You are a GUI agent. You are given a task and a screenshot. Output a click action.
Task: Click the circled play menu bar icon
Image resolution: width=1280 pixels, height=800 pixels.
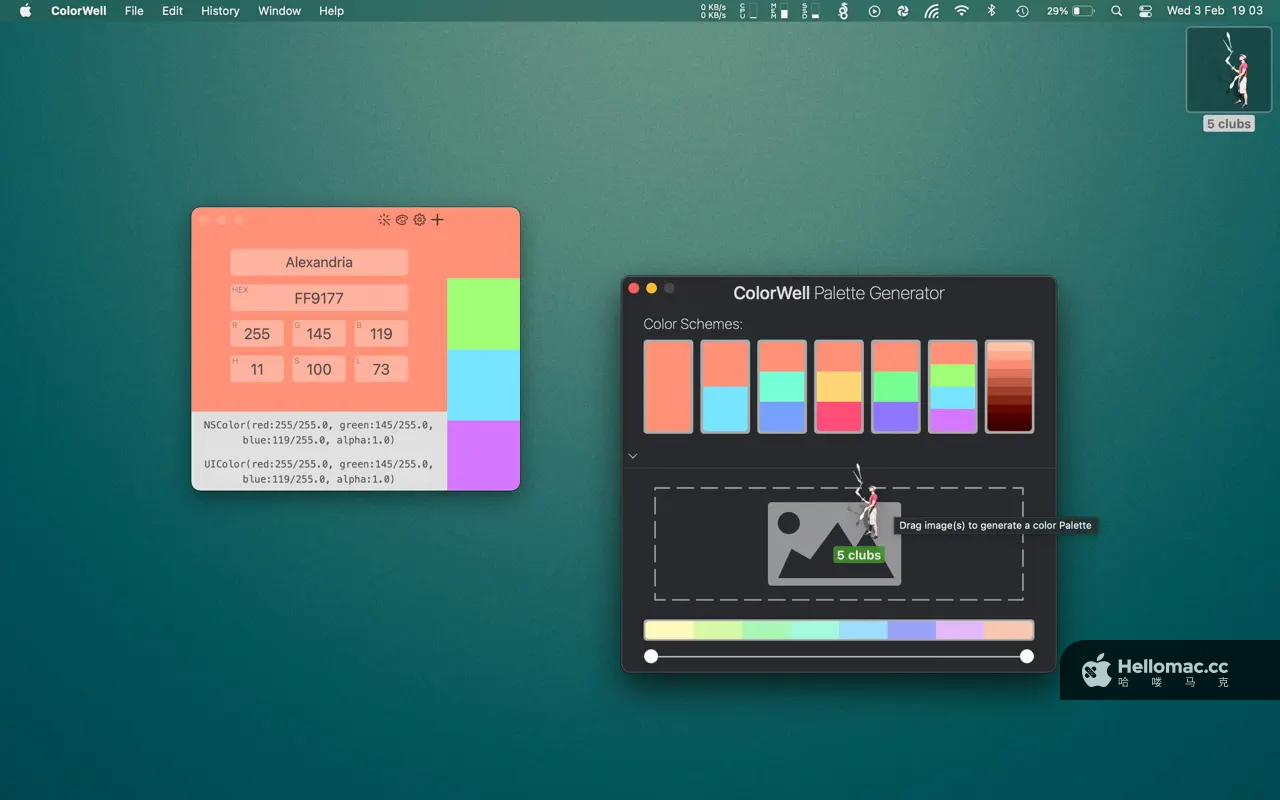[875, 11]
